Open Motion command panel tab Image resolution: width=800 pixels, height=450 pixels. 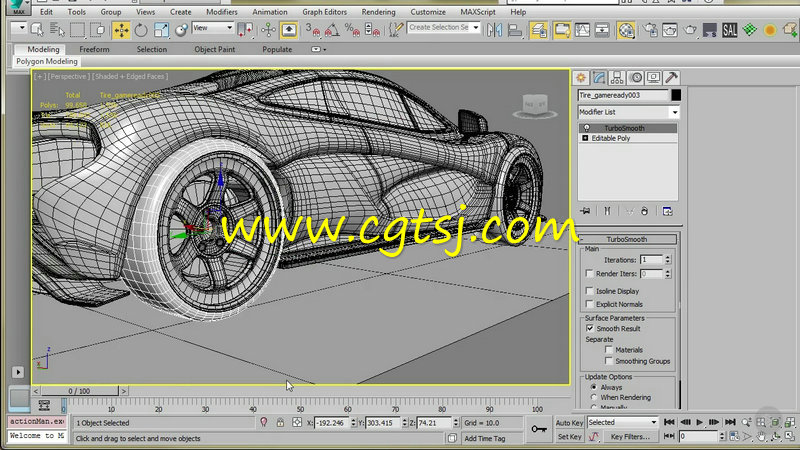(636, 78)
